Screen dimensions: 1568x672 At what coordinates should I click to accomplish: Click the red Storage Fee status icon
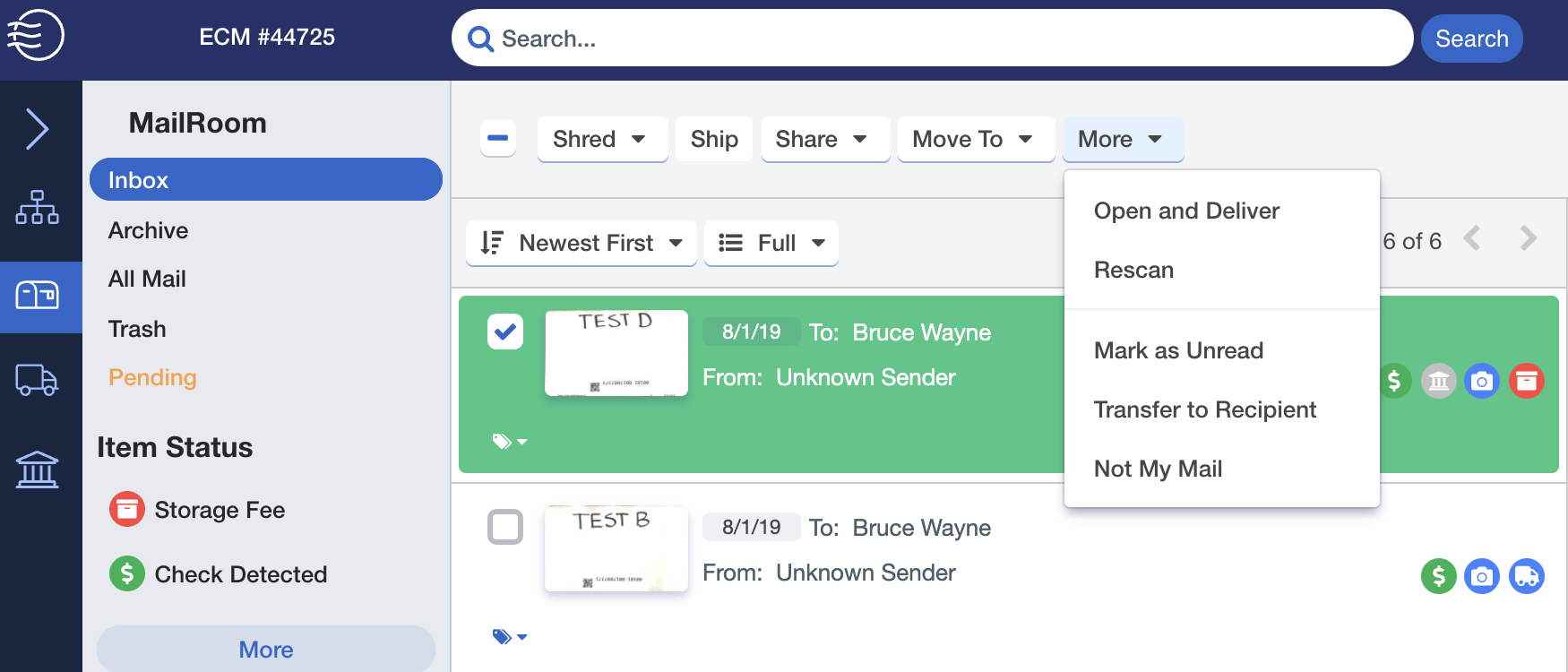(x=127, y=509)
